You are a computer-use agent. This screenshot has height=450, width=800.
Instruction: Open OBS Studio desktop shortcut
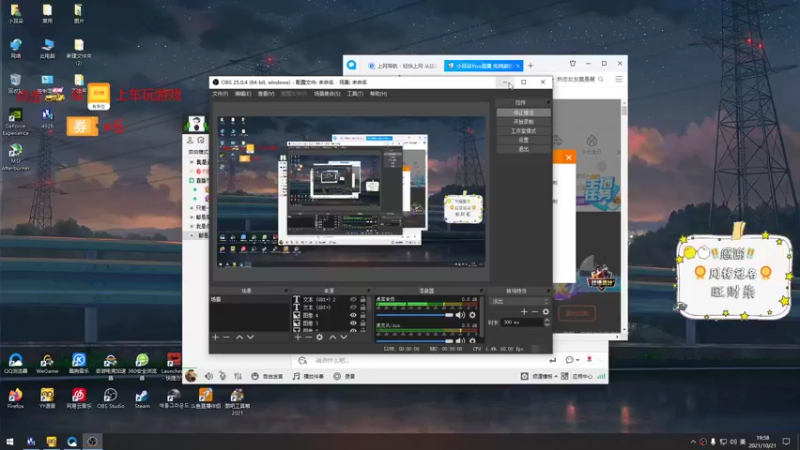110,398
